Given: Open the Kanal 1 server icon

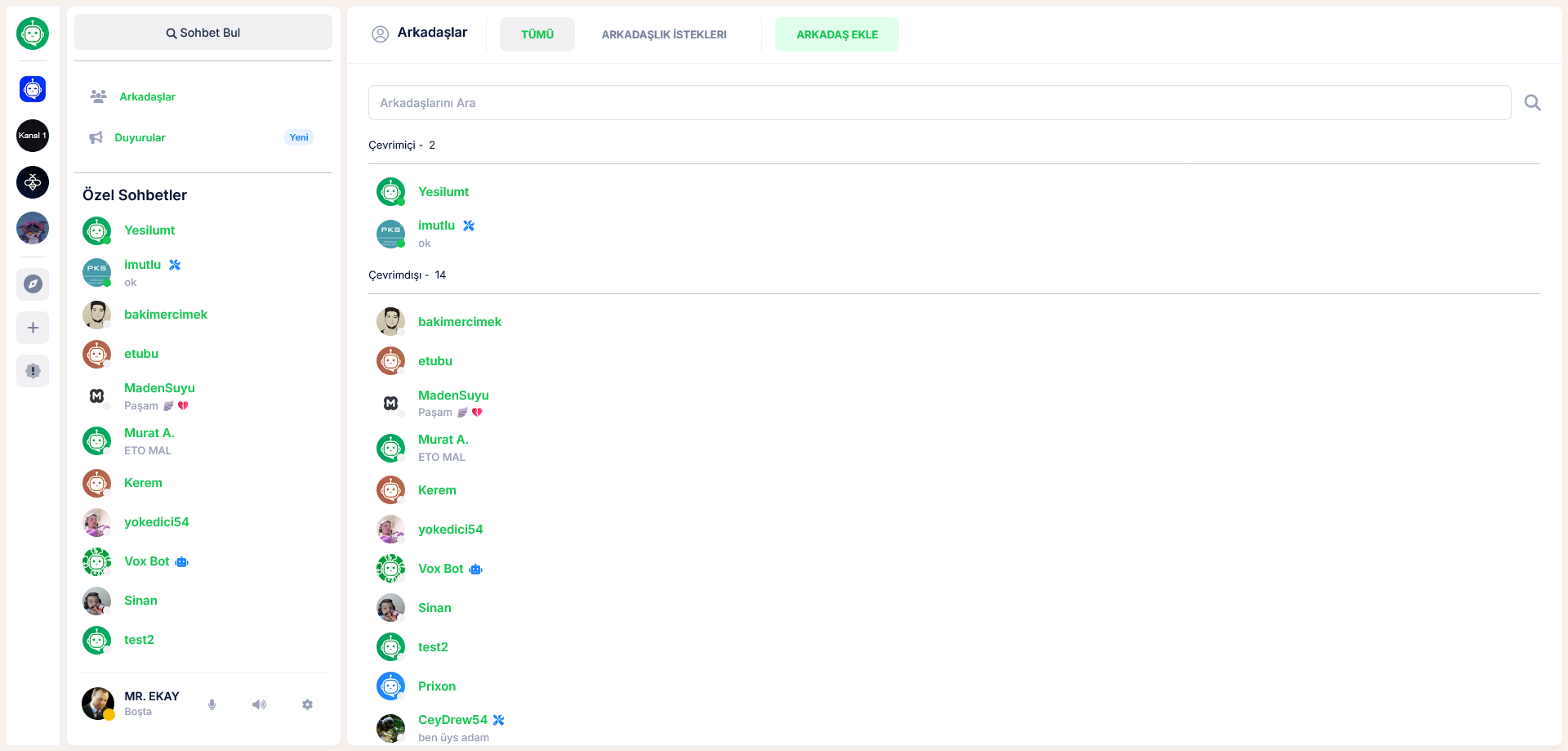Looking at the screenshot, I should click(x=33, y=136).
